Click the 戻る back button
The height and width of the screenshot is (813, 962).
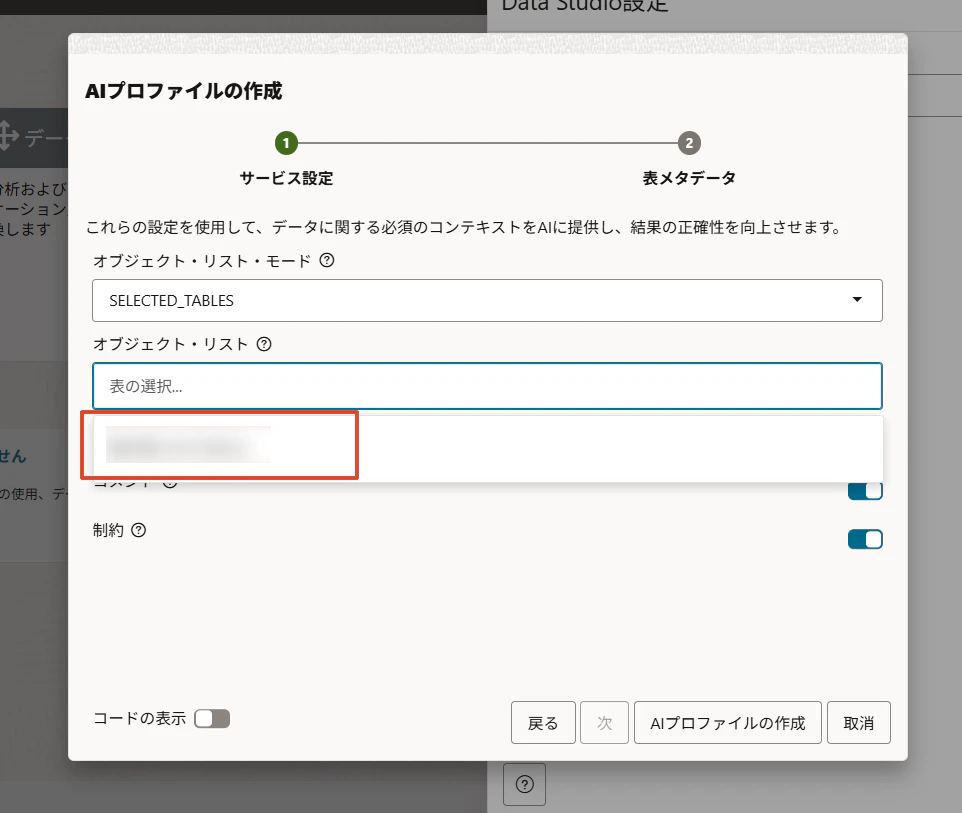click(543, 723)
